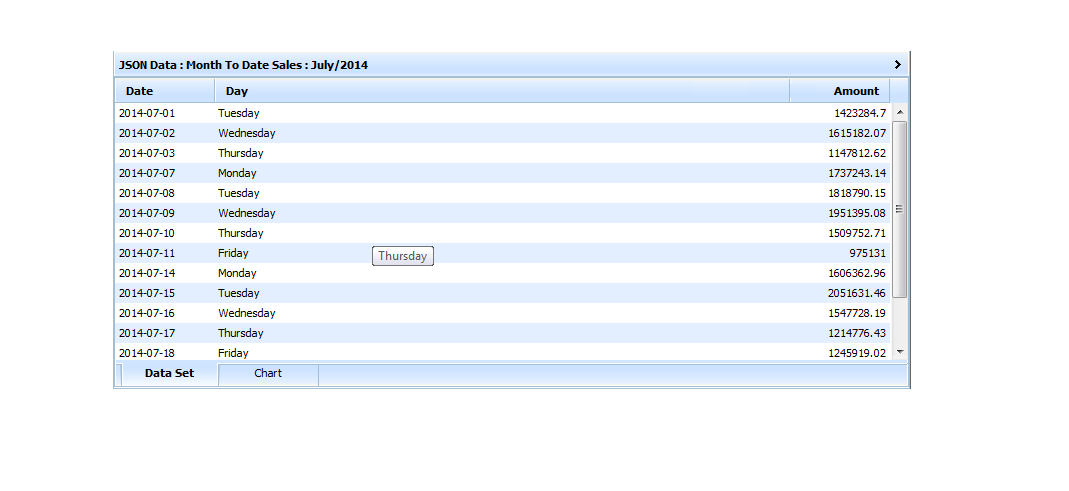Select the 2014-07-01 date cell

(147, 113)
